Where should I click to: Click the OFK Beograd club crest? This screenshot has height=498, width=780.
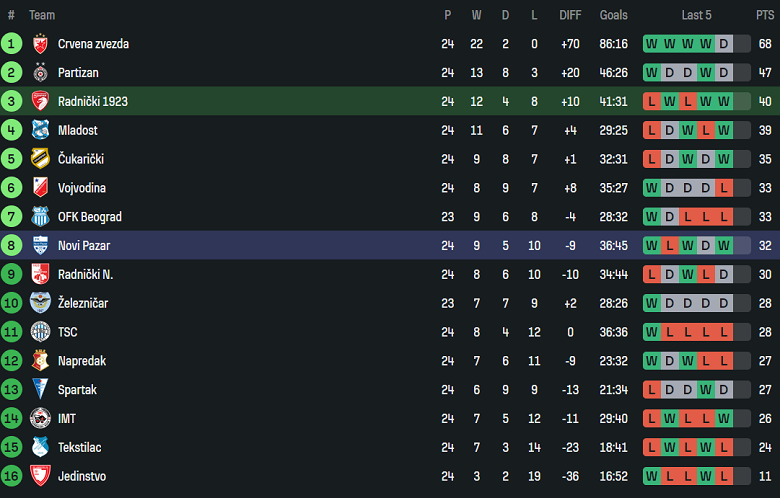tap(40, 217)
